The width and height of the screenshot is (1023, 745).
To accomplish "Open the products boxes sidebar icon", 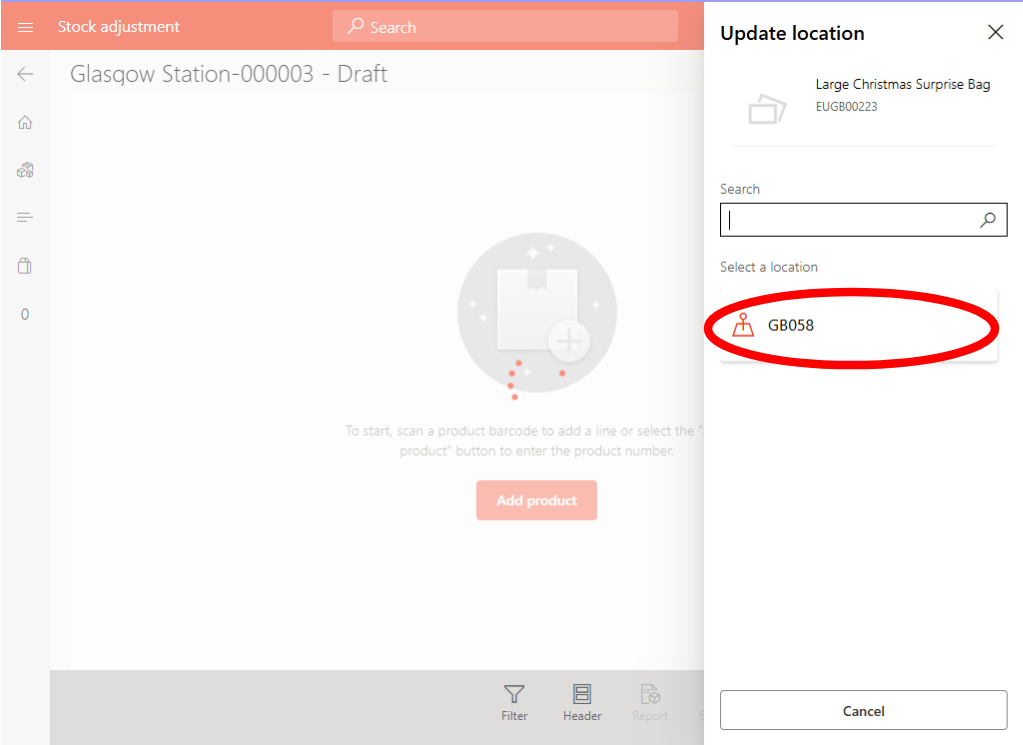I will (25, 170).
